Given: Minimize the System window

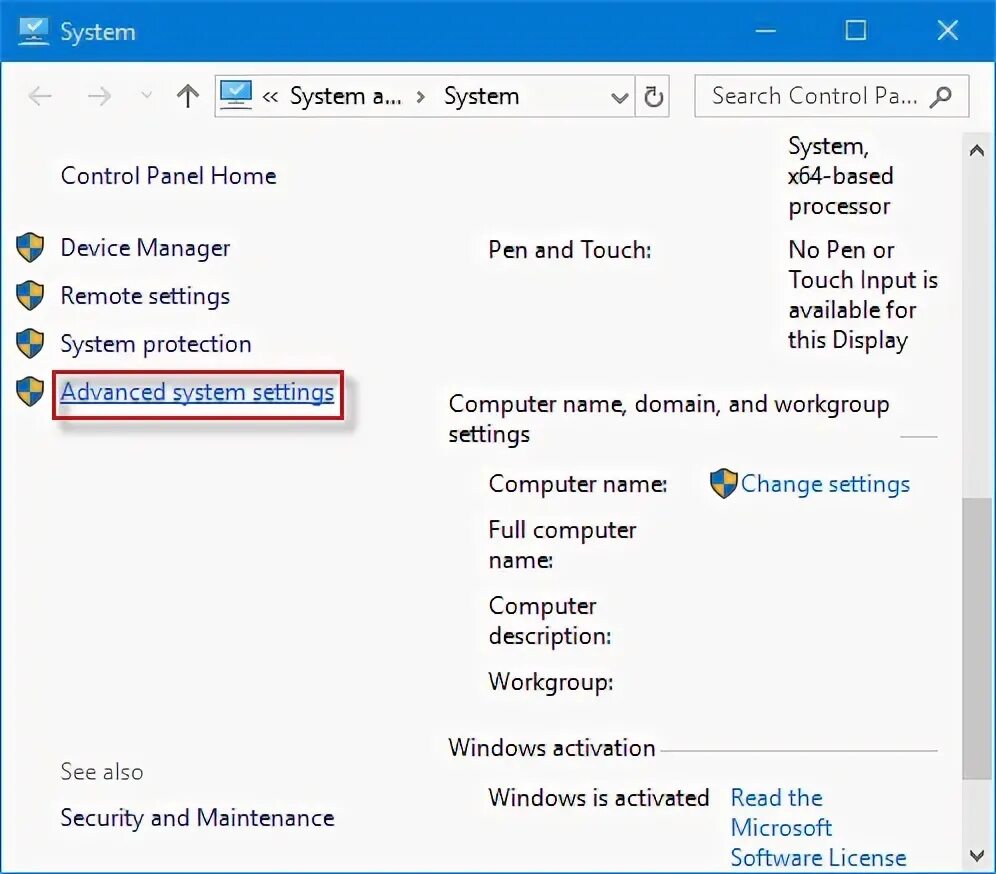Looking at the screenshot, I should click(765, 30).
